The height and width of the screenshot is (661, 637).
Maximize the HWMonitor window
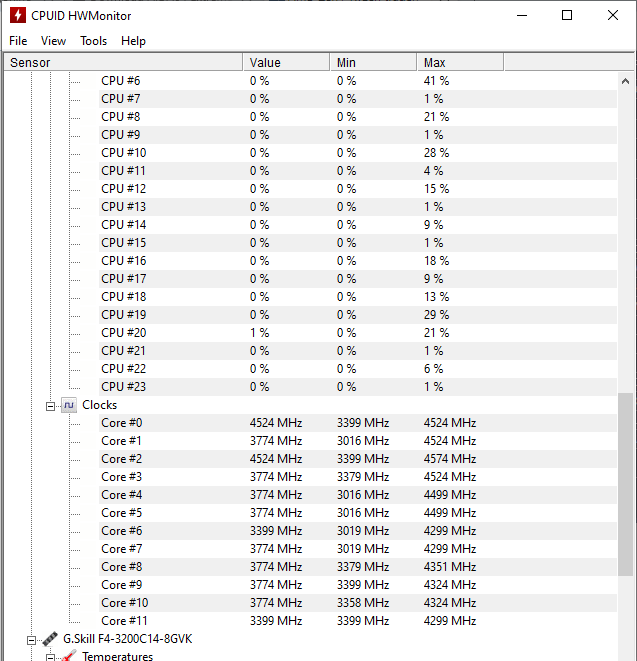(567, 16)
